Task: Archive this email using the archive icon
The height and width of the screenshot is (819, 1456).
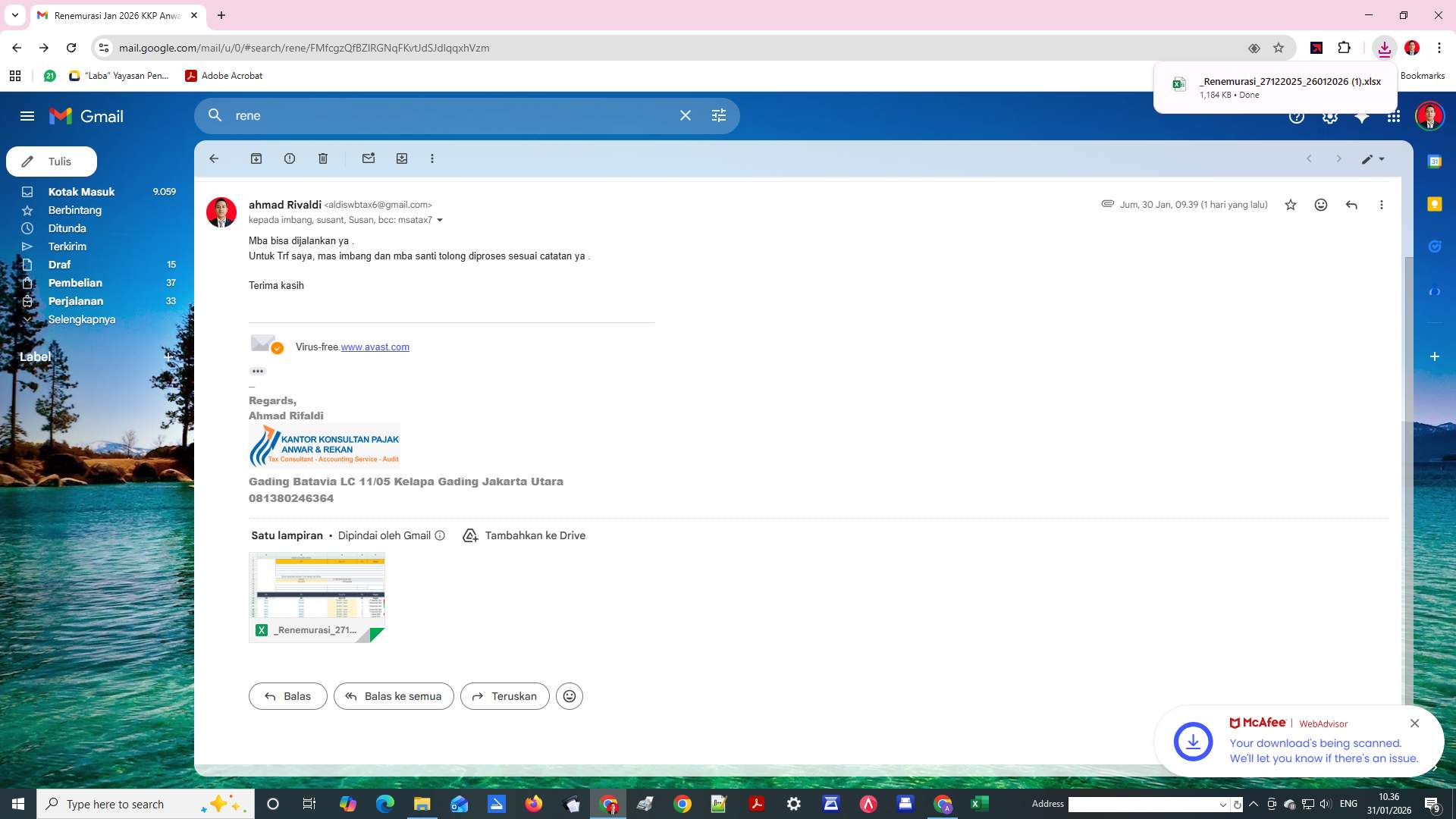Action: (256, 158)
